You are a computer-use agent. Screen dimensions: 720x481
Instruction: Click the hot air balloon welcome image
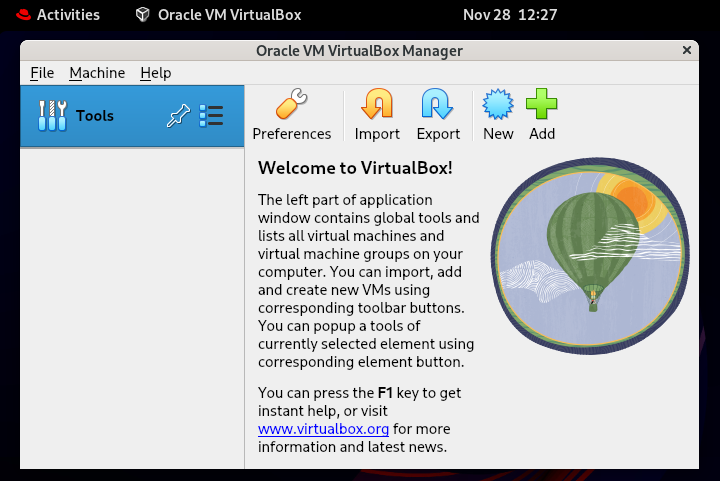coord(590,256)
